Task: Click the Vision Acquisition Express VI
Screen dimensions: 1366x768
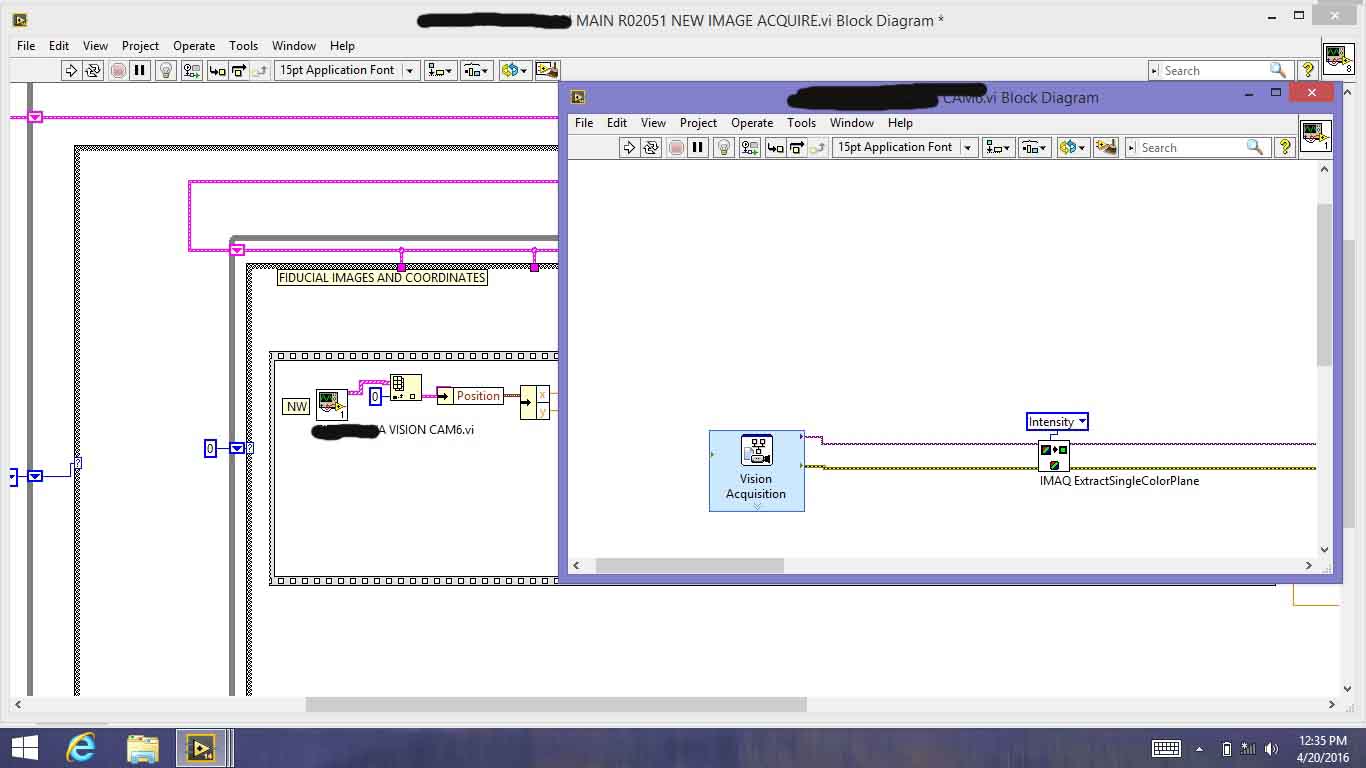Action: (x=756, y=470)
